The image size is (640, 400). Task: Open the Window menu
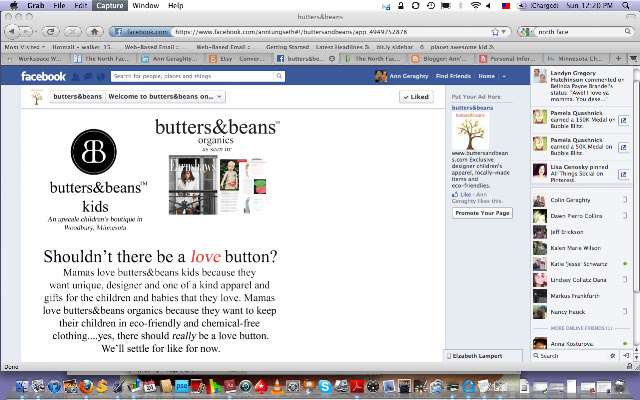point(146,5)
